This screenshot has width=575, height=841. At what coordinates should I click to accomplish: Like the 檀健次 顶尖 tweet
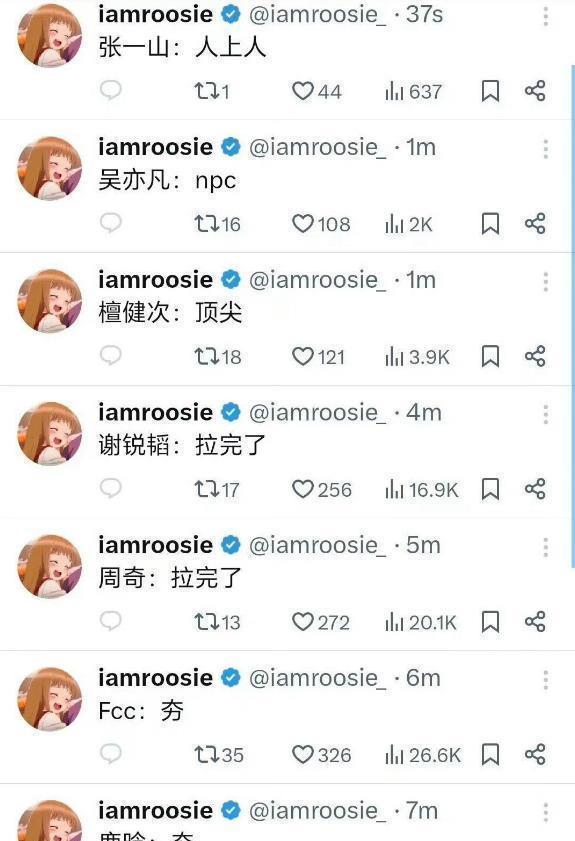(319, 357)
